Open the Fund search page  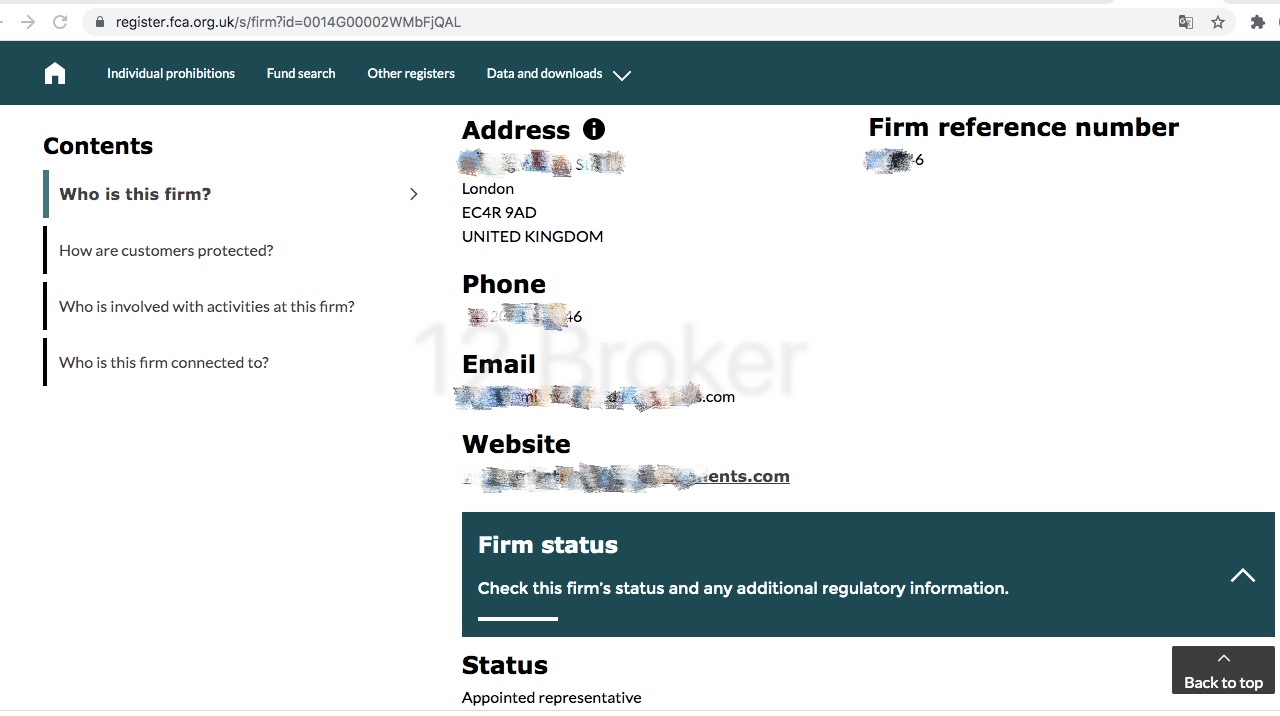pos(301,73)
